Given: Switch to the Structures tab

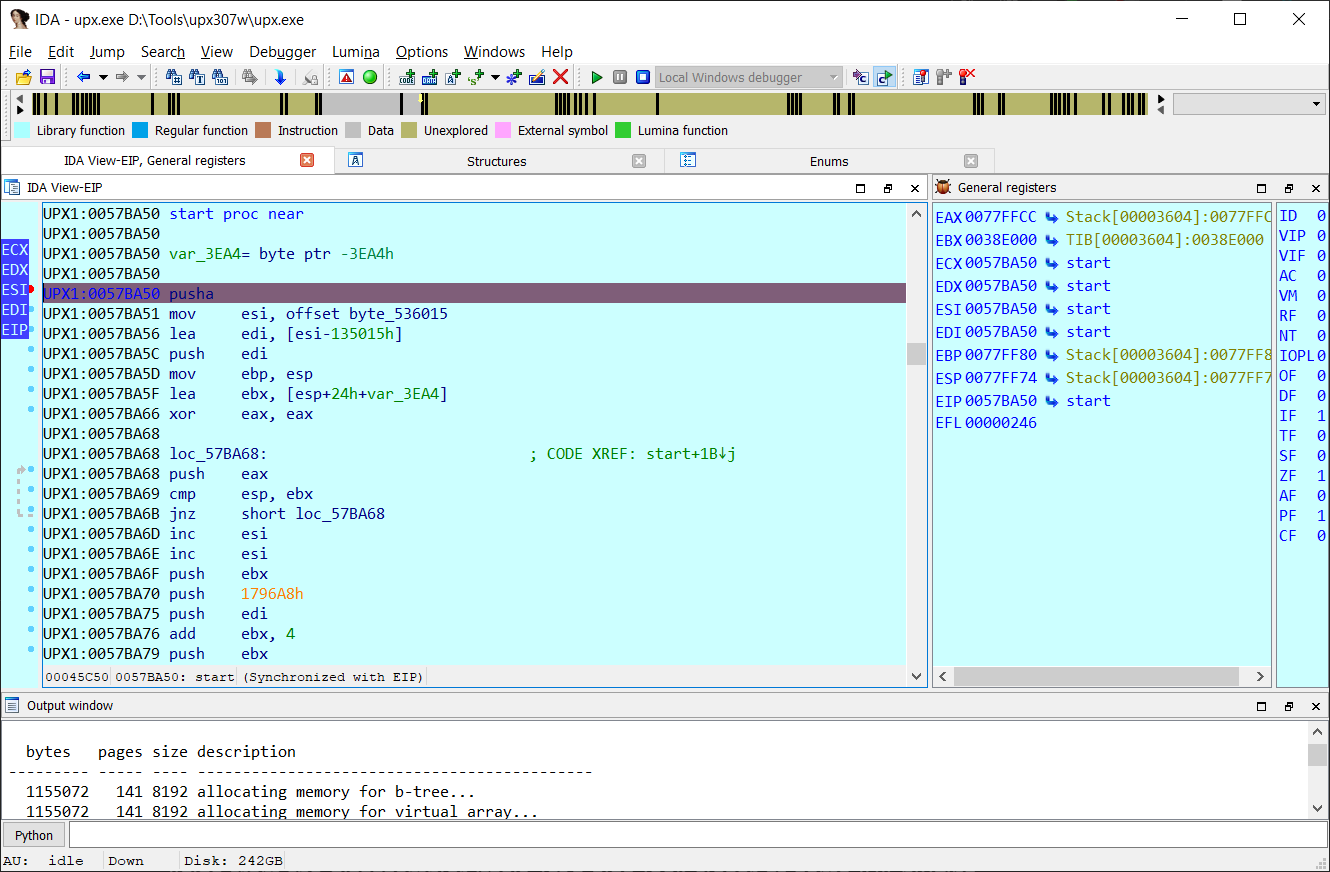Looking at the screenshot, I should (x=496, y=161).
